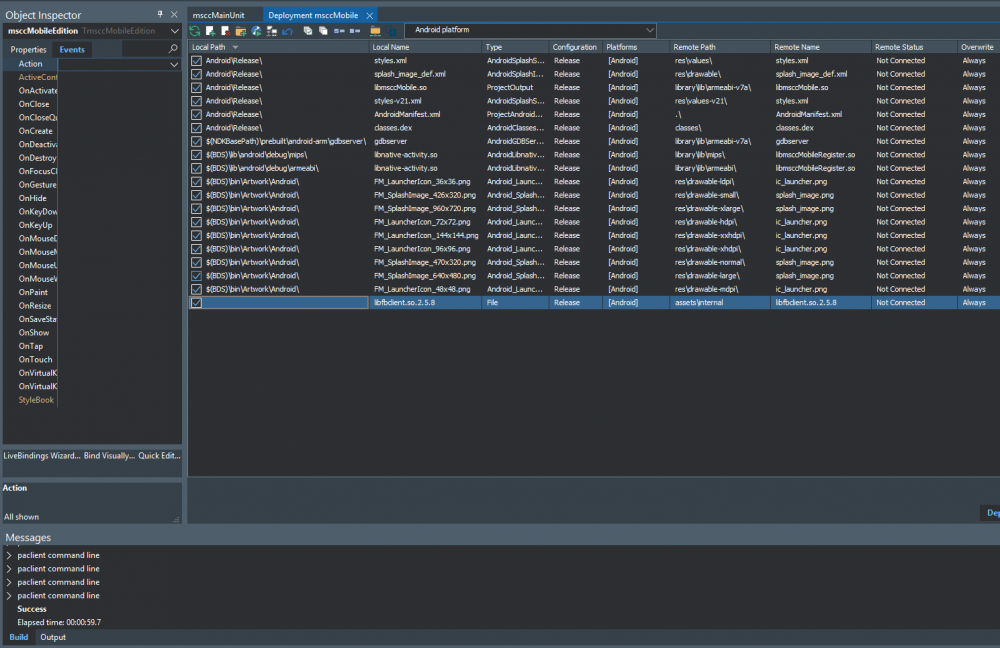The image size is (1000, 648).
Task: Toggle the AndroidManifest.xml row checkbox
Action: 196,114
